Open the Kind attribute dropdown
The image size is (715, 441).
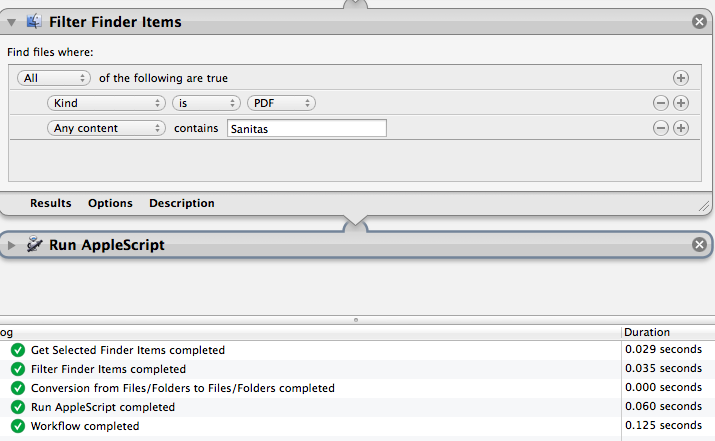[106, 103]
